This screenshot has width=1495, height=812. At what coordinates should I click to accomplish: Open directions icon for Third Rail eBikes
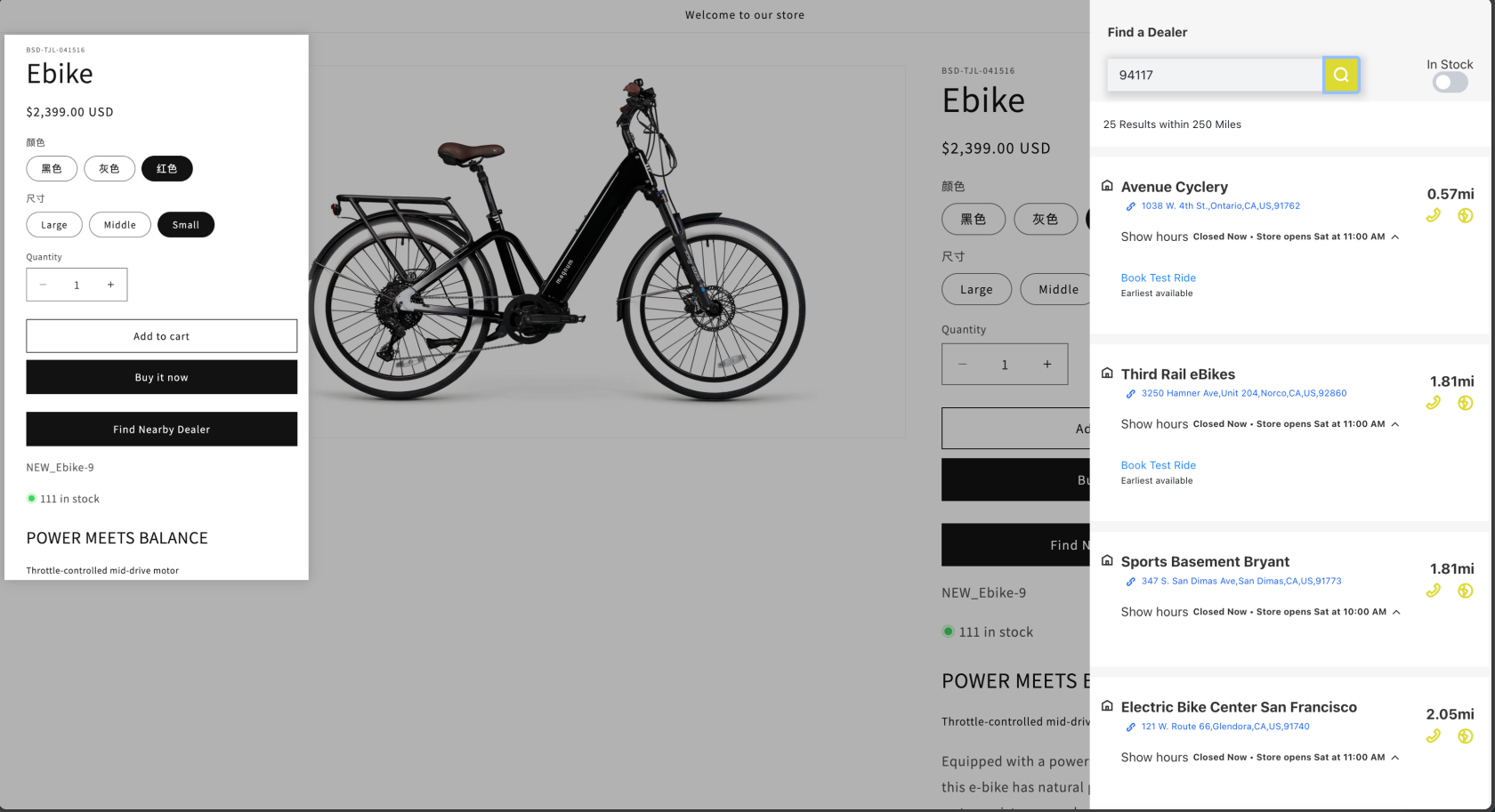click(1465, 403)
